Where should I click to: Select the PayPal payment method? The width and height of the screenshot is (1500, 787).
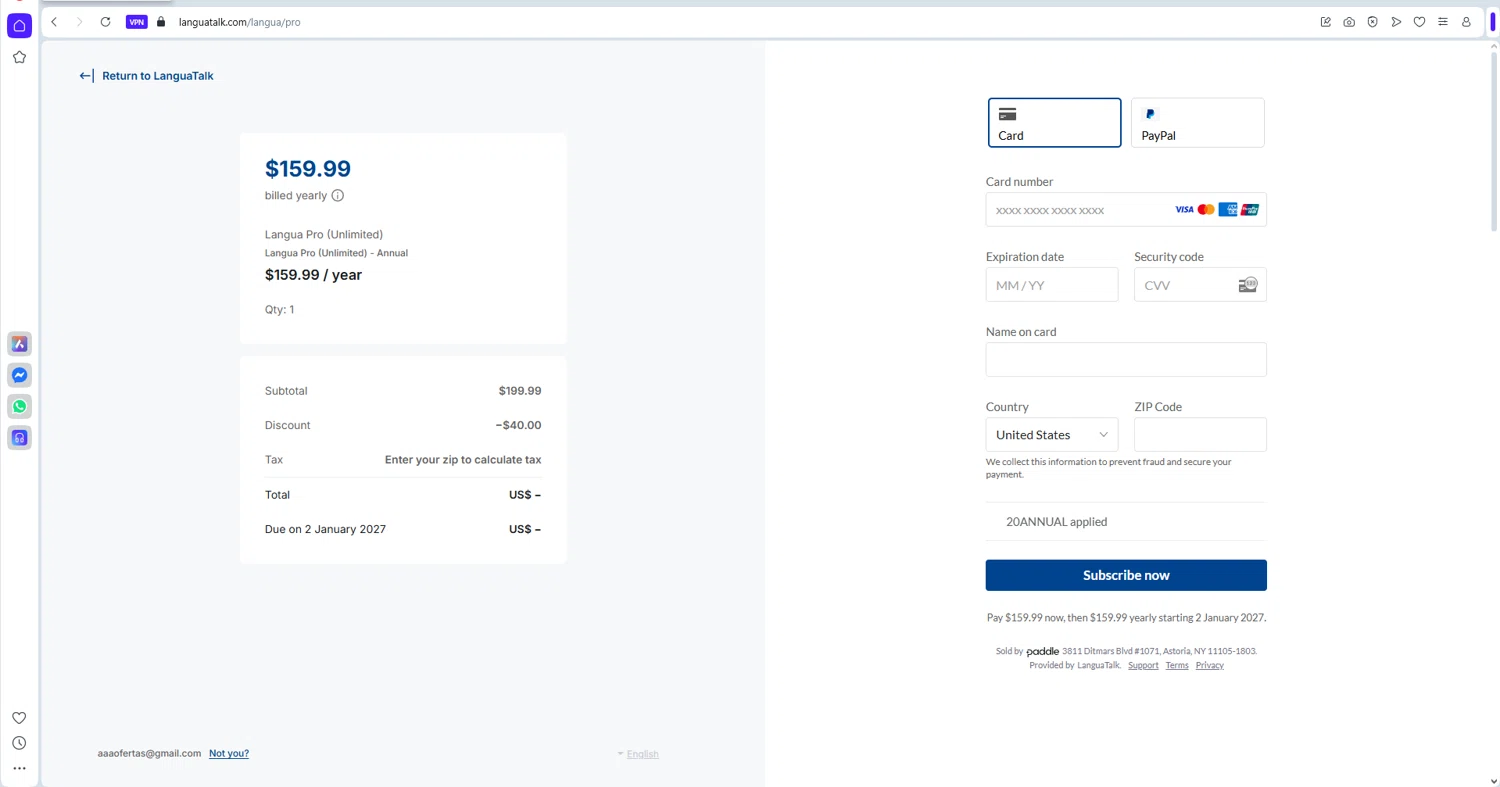[1198, 123]
